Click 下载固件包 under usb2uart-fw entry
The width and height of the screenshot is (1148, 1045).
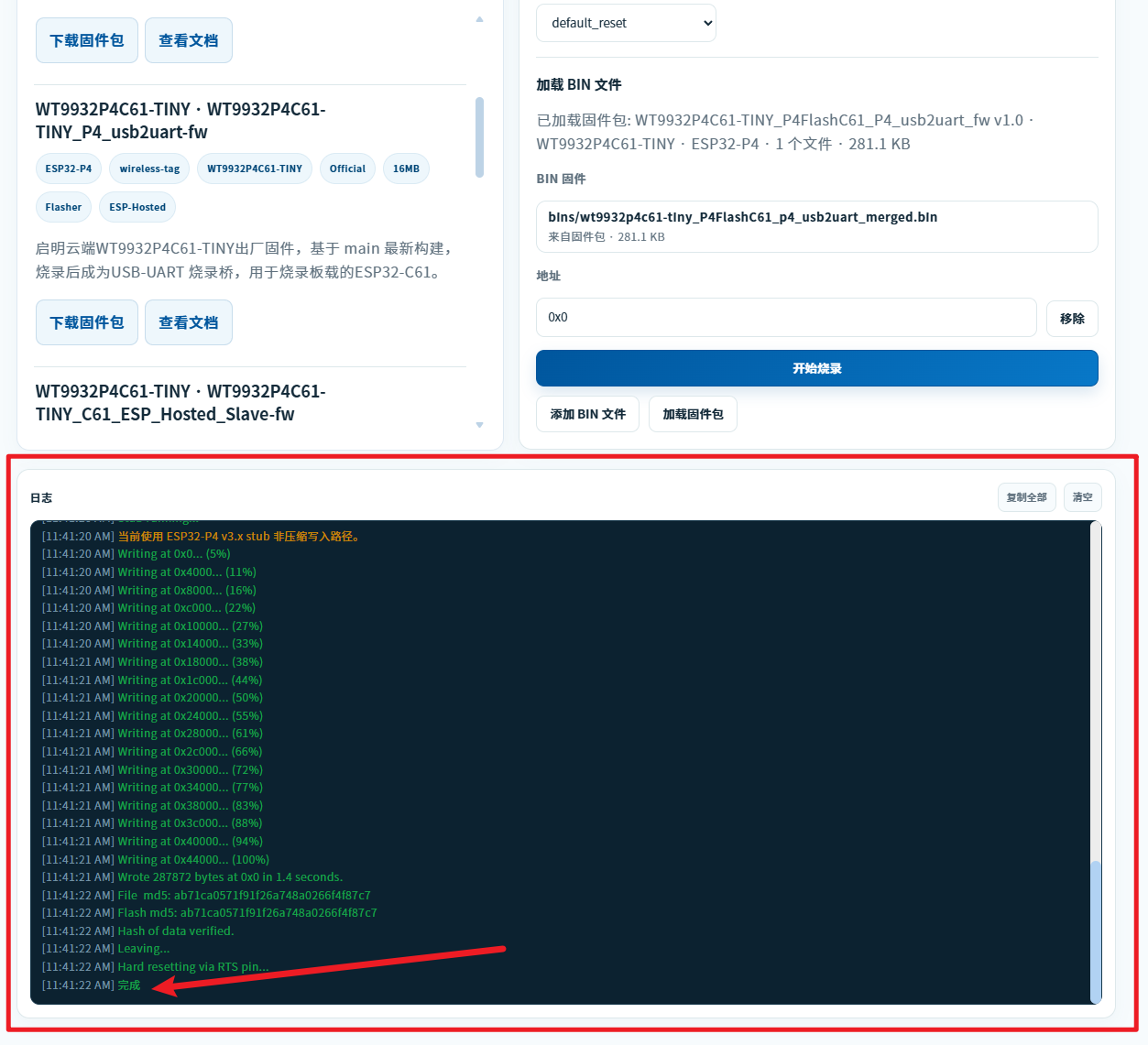point(86,322)
